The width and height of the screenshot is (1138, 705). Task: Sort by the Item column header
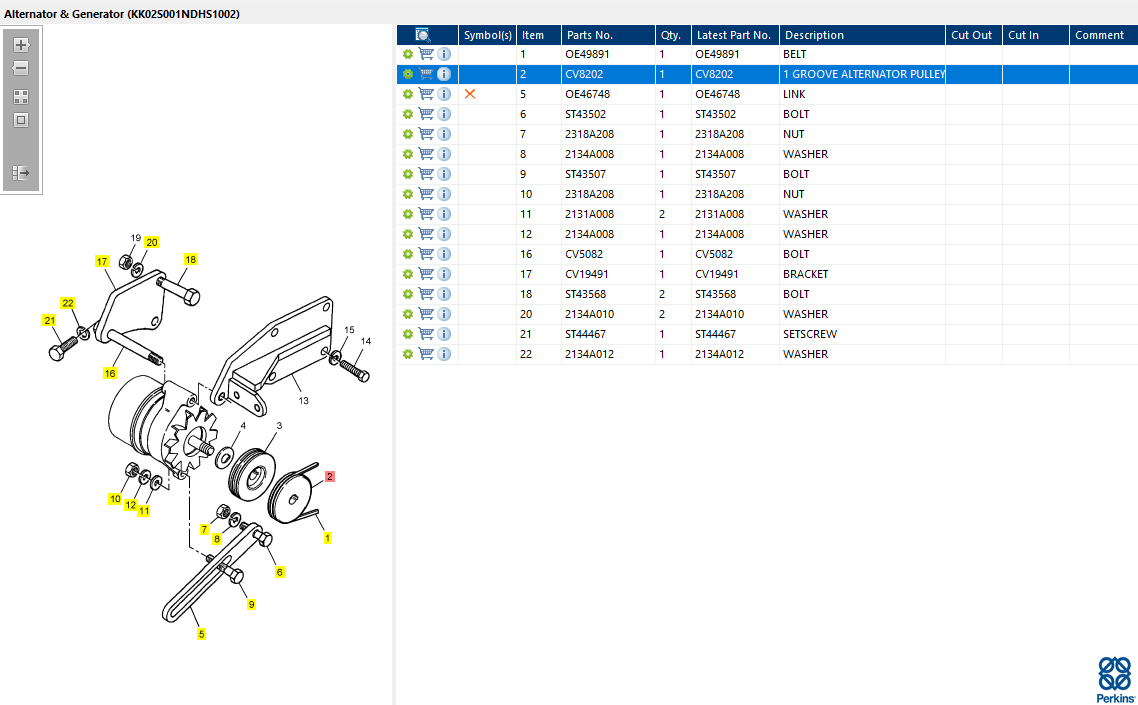coord(539,35)
